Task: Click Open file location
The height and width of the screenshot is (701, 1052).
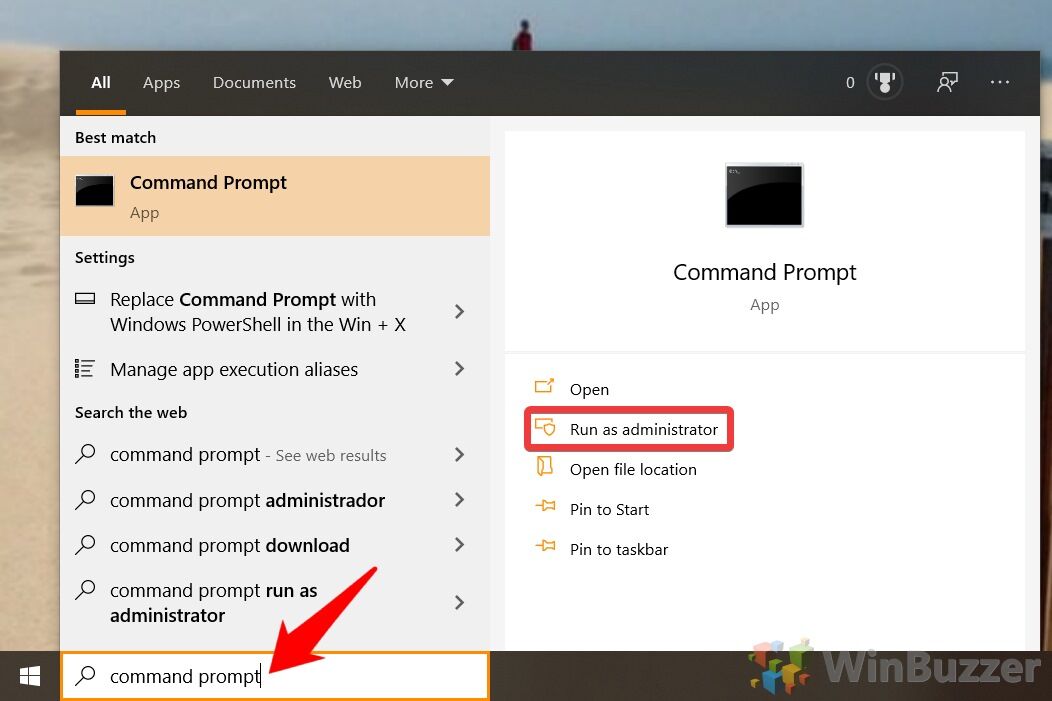Action: pos(631,469)
